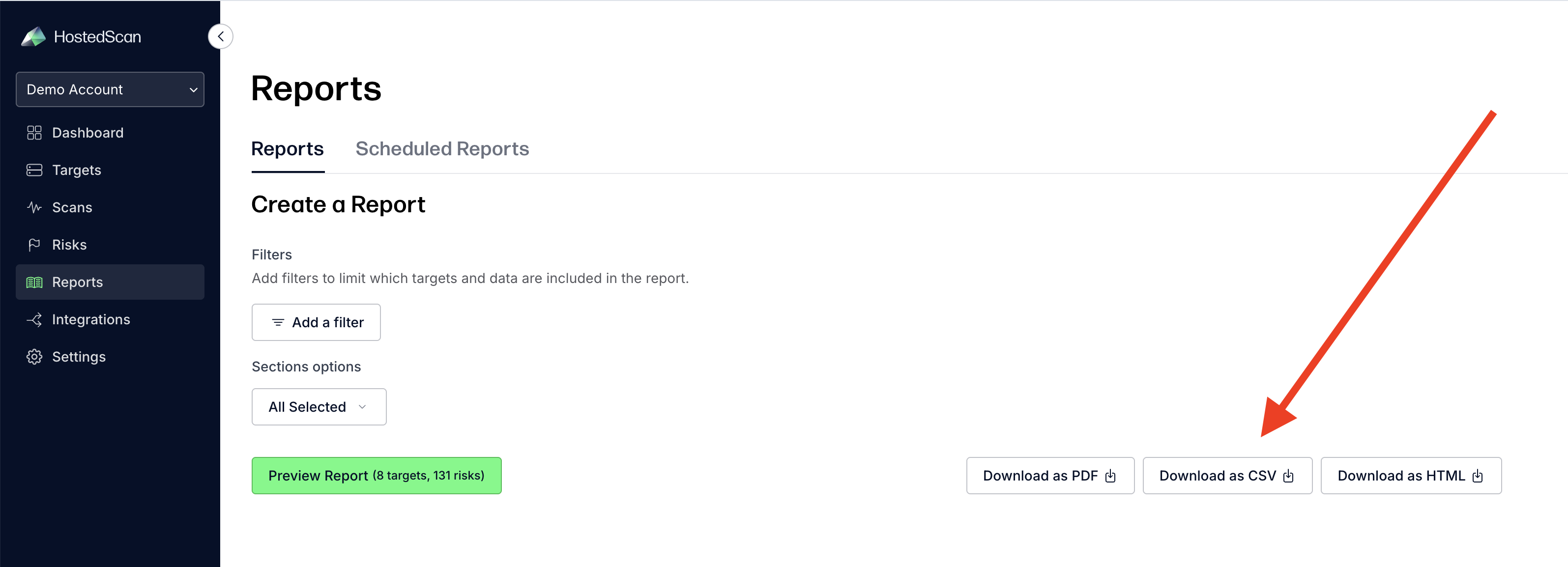Click the download icon on Download as PDF
The width and height of the screenshot is (1568, 567).
[1112, 476]
